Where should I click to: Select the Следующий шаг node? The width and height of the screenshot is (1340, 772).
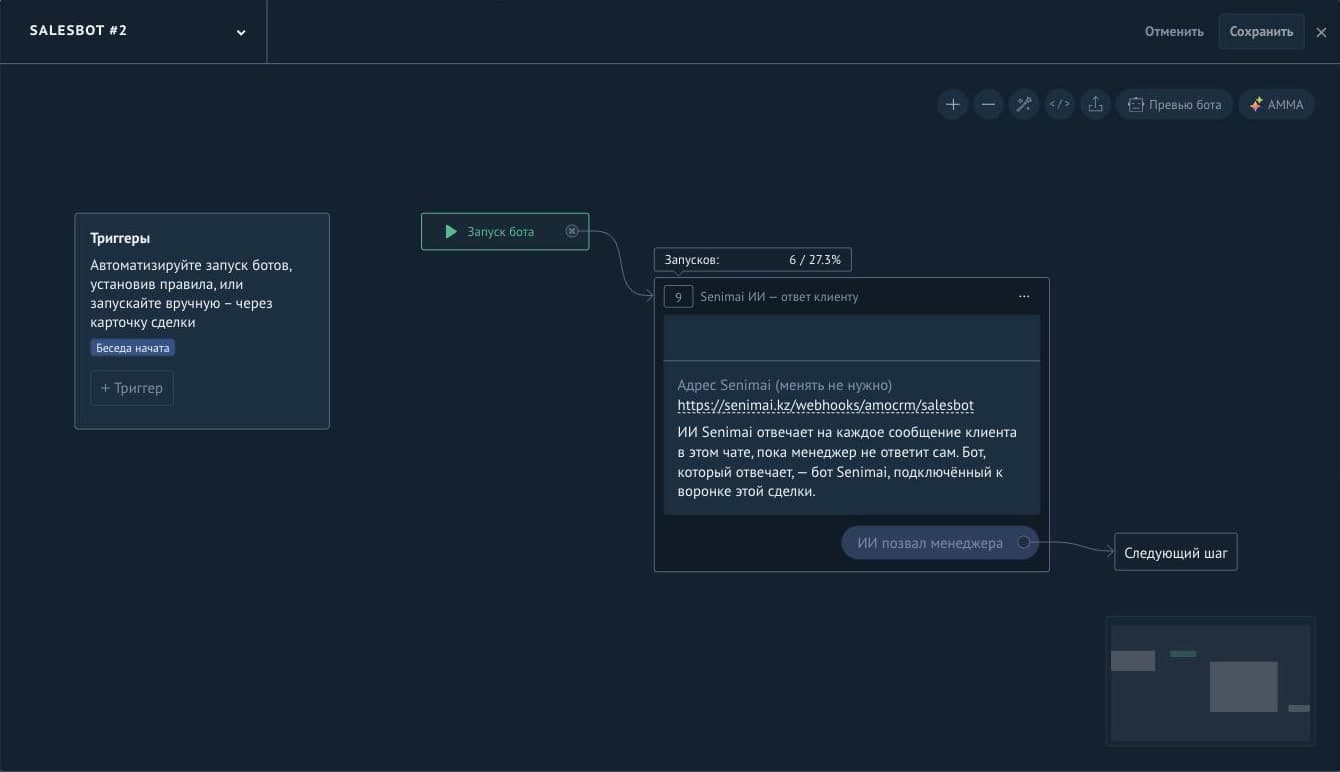click(1176, 552)
